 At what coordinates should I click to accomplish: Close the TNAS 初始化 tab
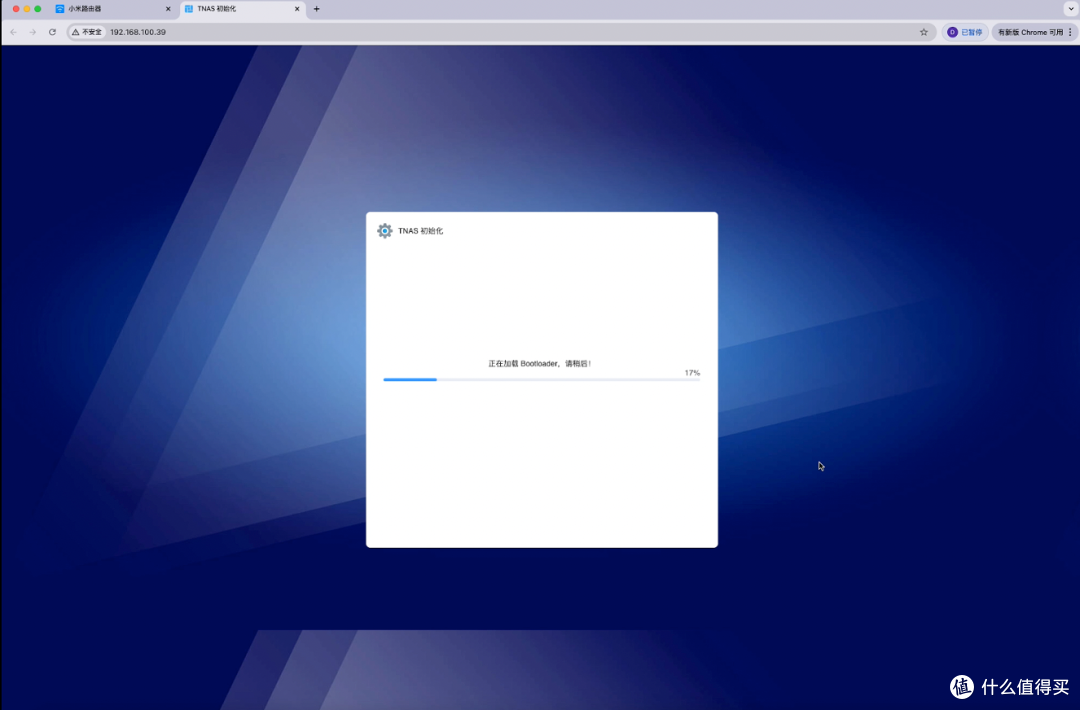pos(297,9)
